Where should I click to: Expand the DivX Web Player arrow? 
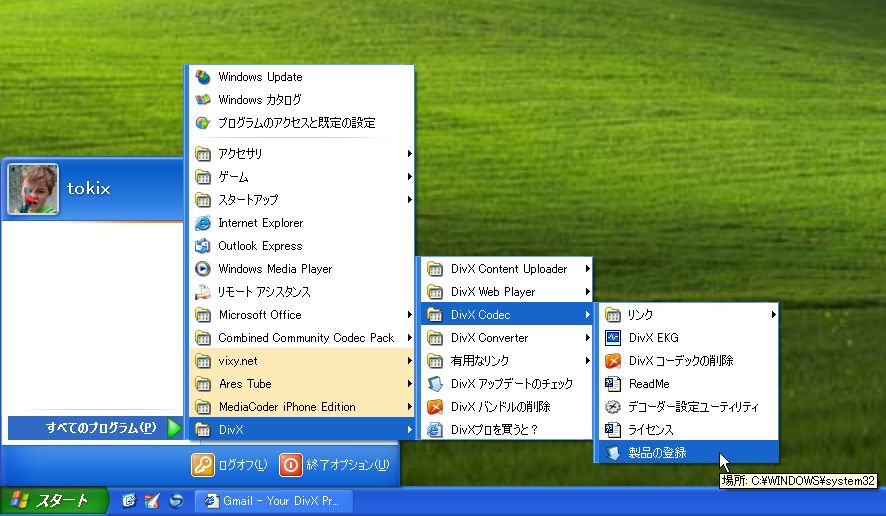click(588, 292)
